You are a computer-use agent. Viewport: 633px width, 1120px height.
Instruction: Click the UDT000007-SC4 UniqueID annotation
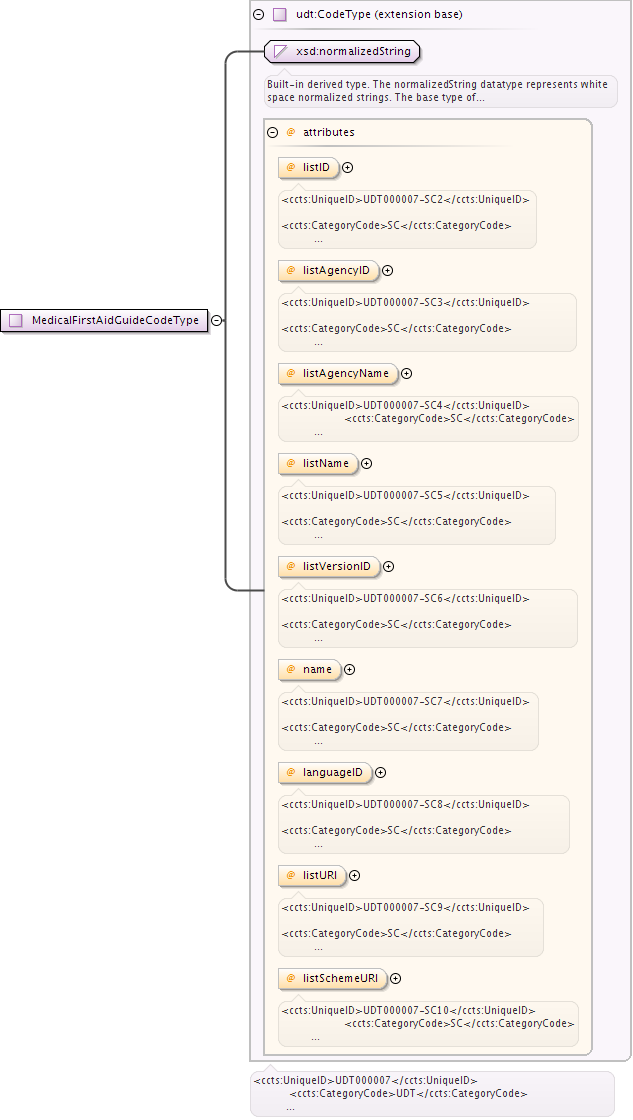point(406,405)
